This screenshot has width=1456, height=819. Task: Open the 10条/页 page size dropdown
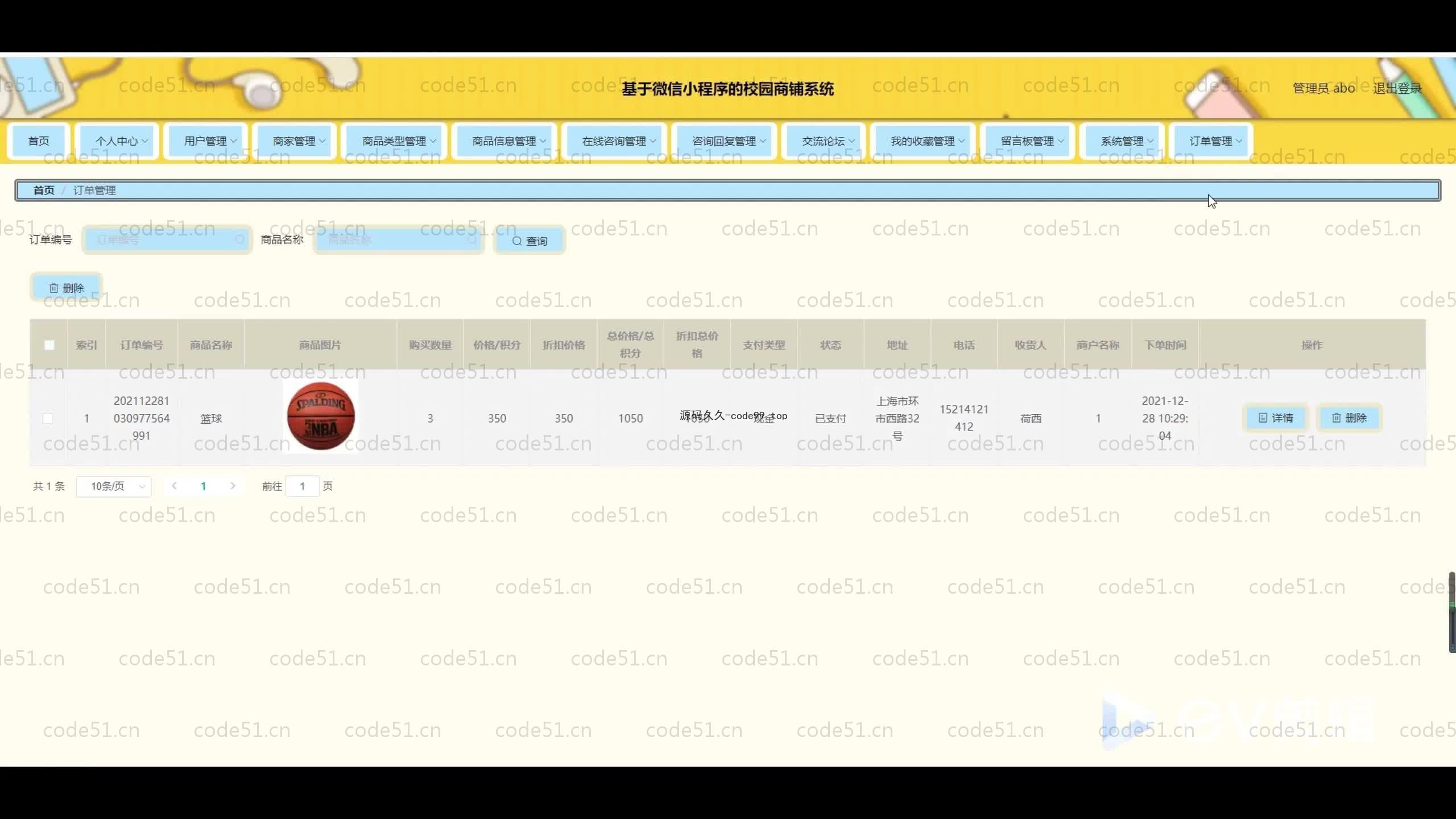pos(114,486)
